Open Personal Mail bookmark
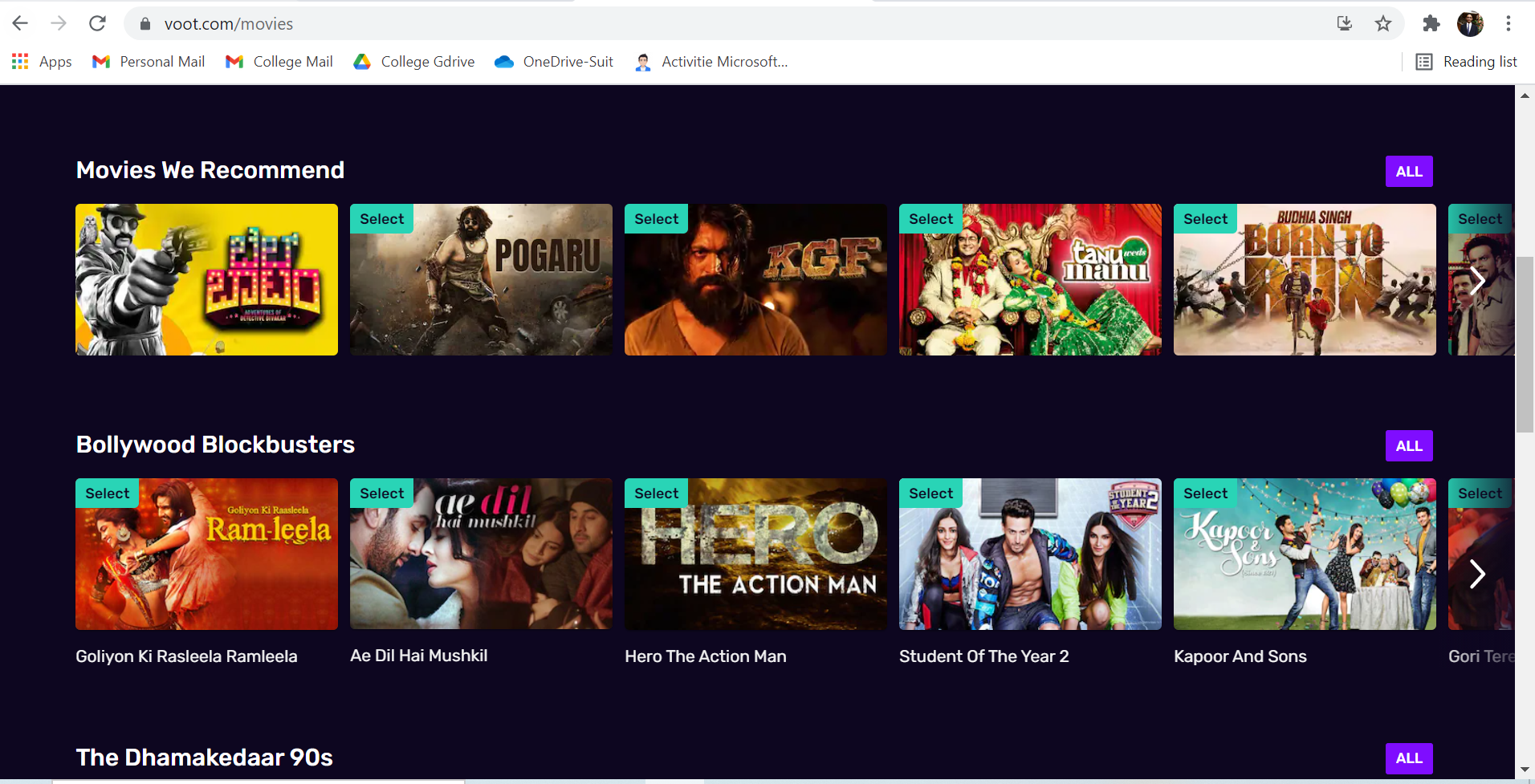This screenshot has width=1535, height=784. (149, 62)
